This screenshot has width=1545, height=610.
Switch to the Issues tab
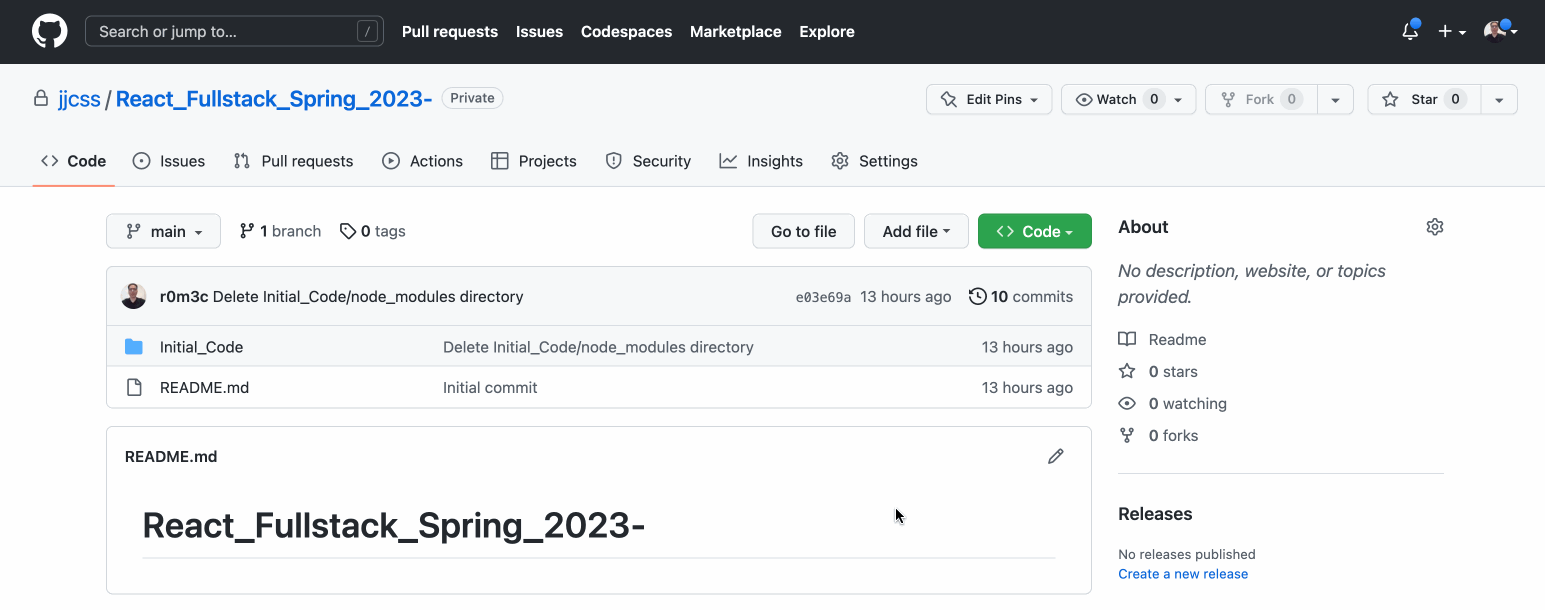click(169, 161)
